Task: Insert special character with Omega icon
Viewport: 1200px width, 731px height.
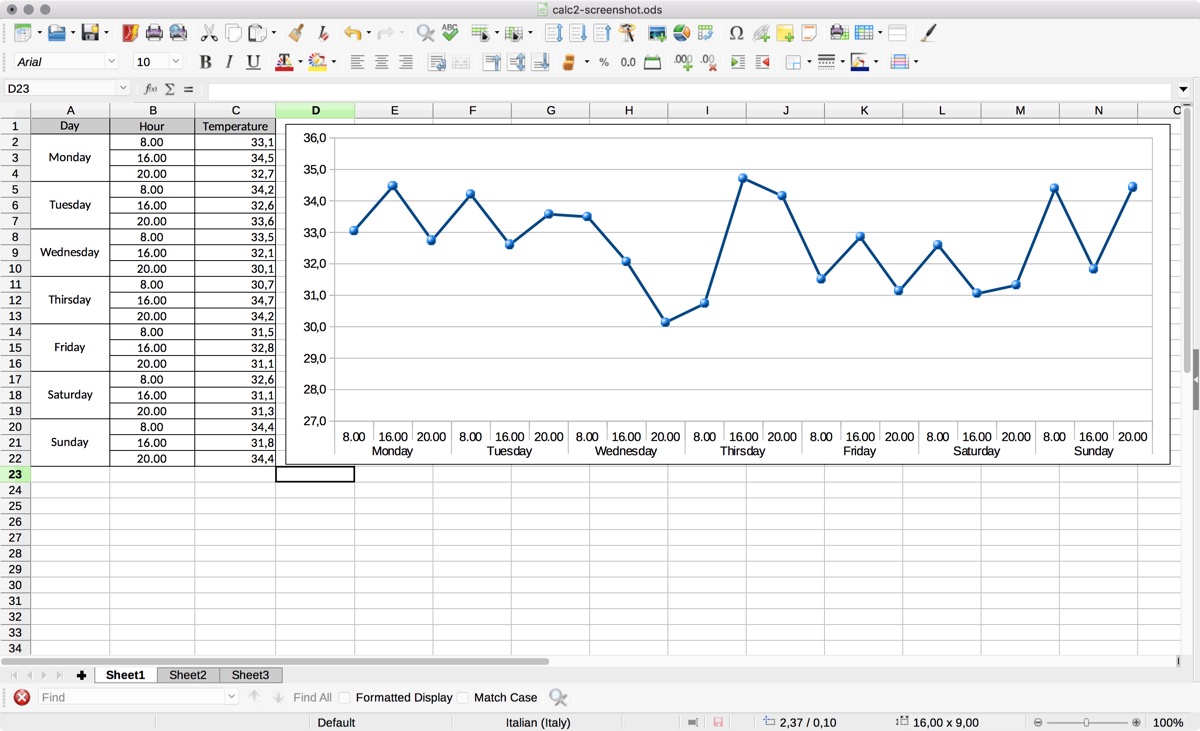Action: tap(736, 33)
